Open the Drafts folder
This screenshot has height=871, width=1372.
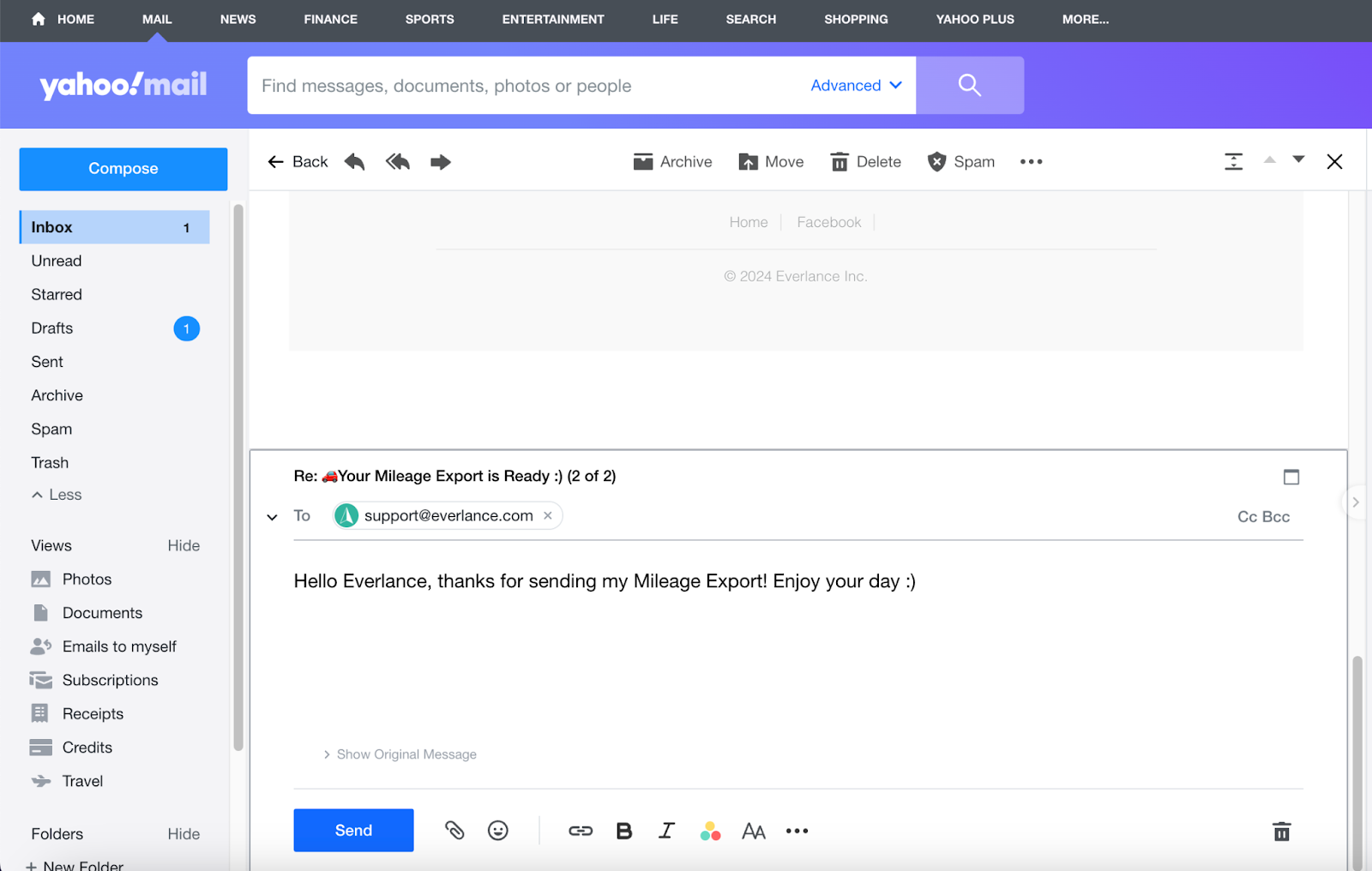52,328
